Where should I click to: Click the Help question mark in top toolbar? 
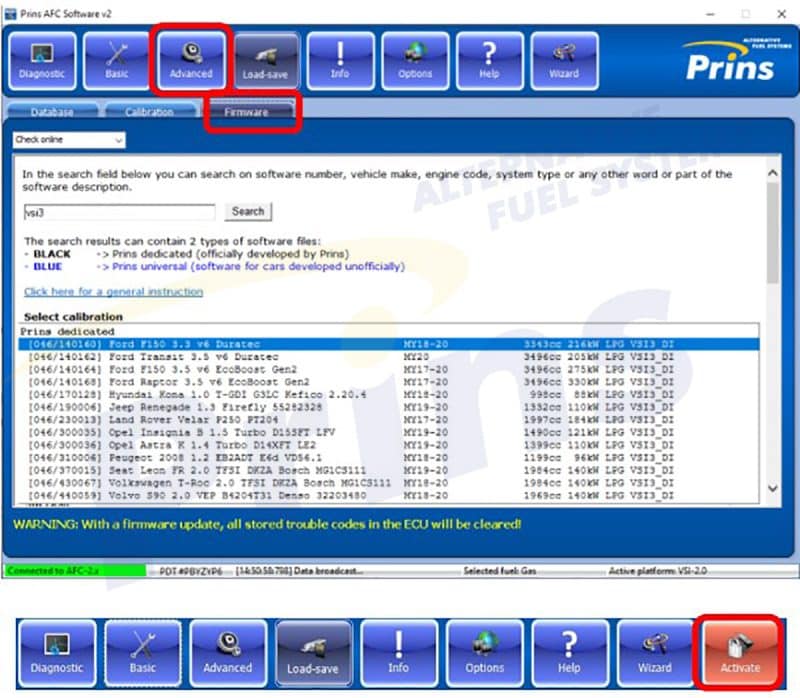(x=489, y=60)
